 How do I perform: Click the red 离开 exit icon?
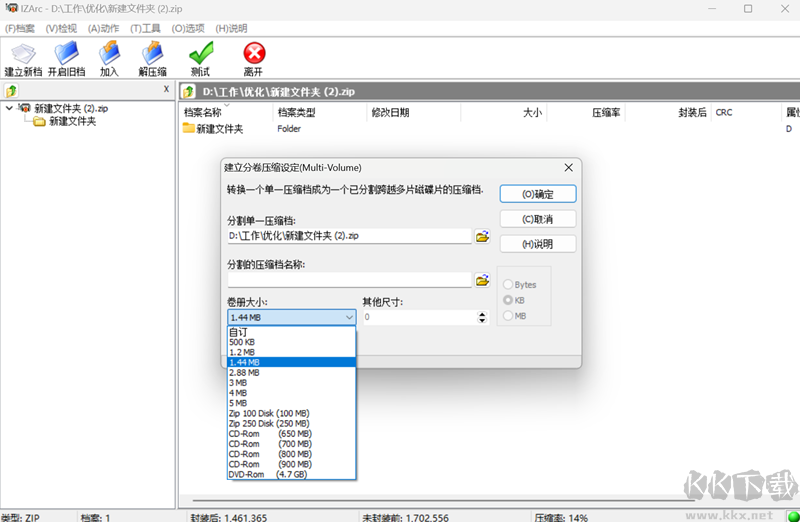tap(254, 53)
